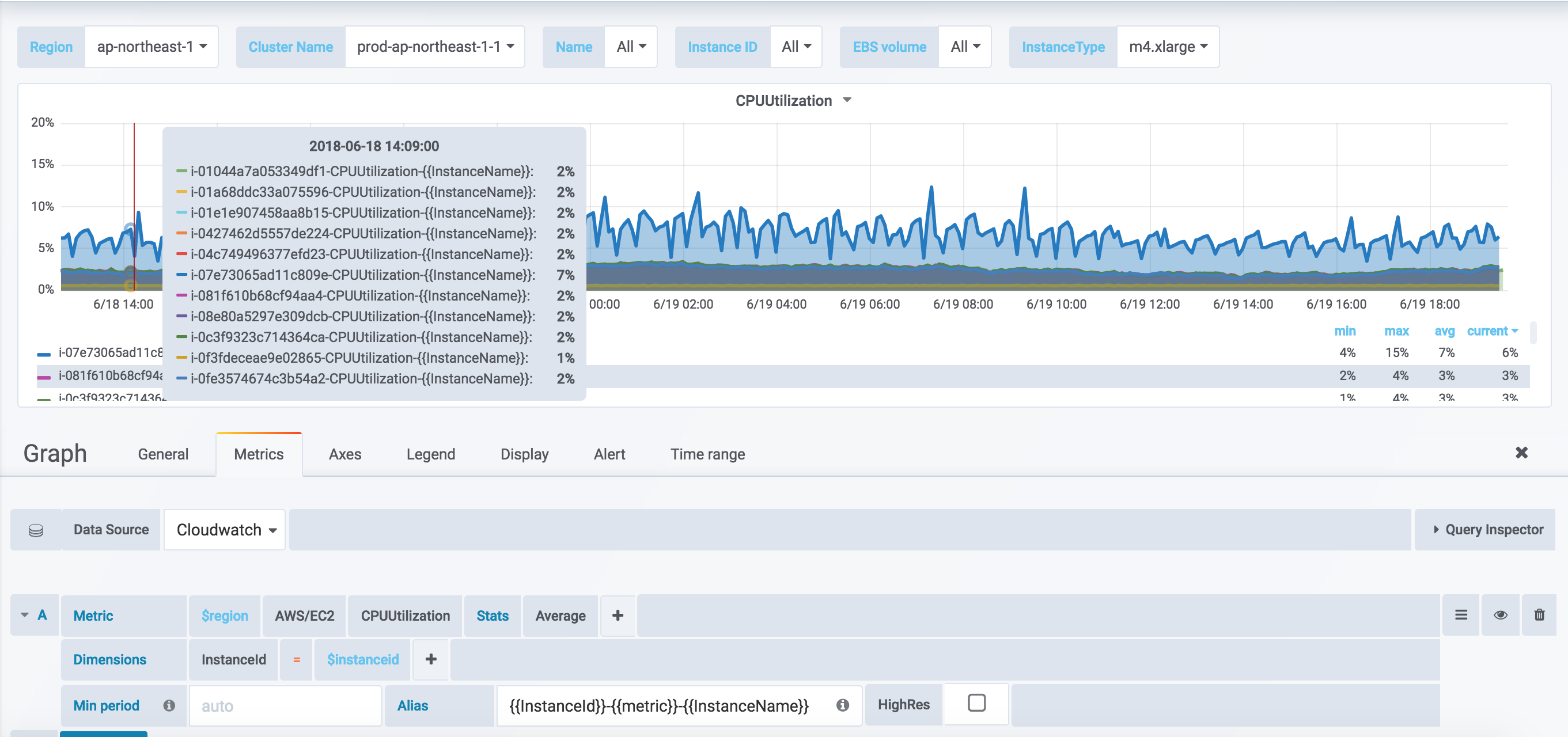Screen dimensions: 1568x737
Task: Click the Min period auto input field
Action: pos(285,705)
